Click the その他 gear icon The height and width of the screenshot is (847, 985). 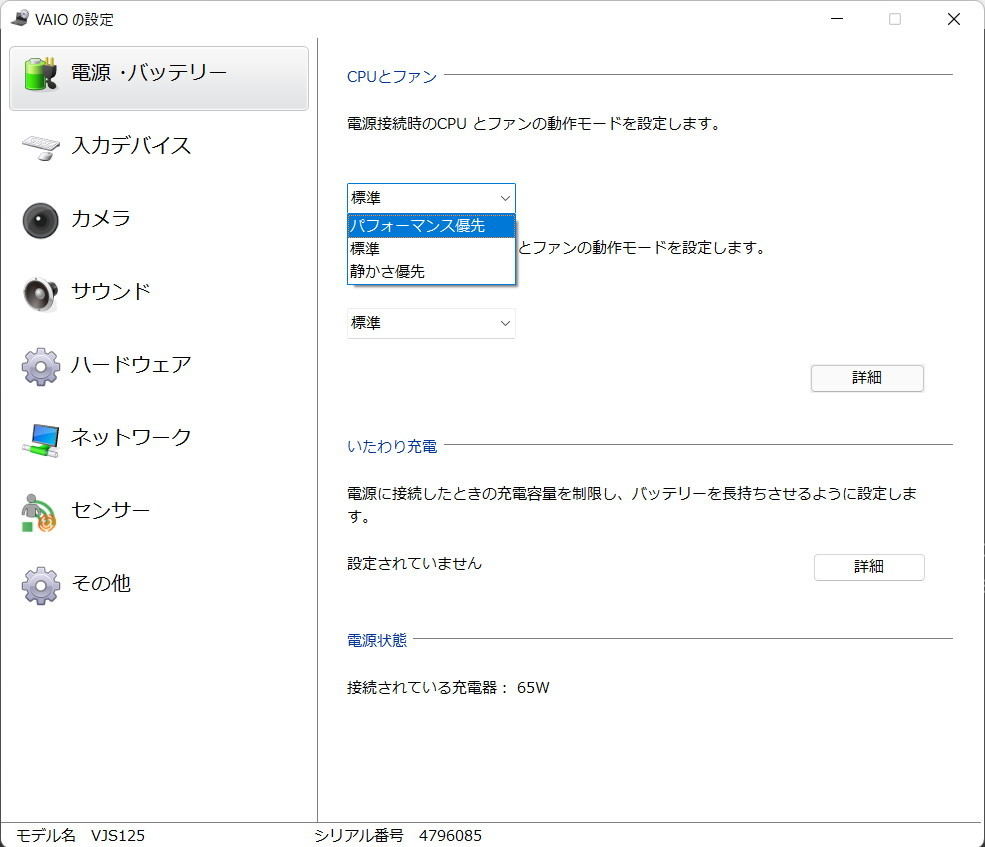pyautogui.click(x=40, y=586)
